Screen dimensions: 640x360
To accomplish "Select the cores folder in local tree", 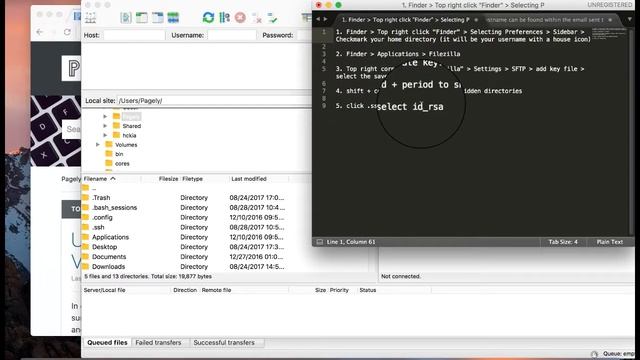I will 122,164.
